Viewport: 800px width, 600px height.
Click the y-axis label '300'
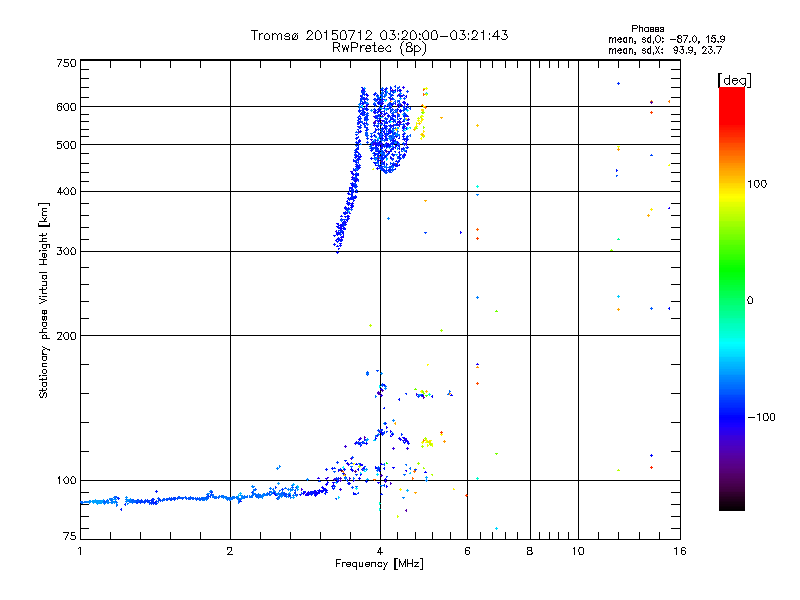(x=66, y=252)
